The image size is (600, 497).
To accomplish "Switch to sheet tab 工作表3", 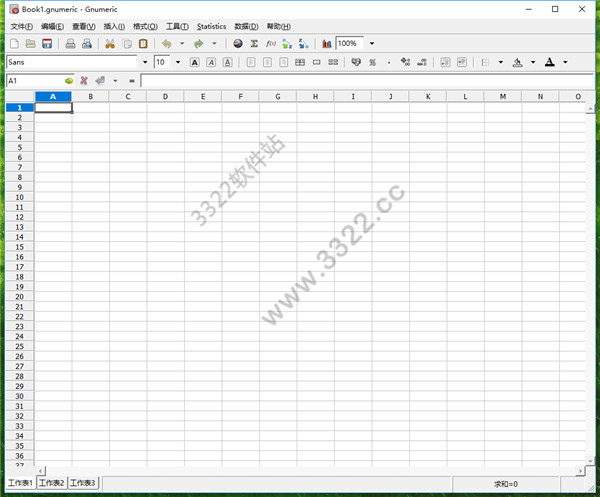I will [83, 483].
